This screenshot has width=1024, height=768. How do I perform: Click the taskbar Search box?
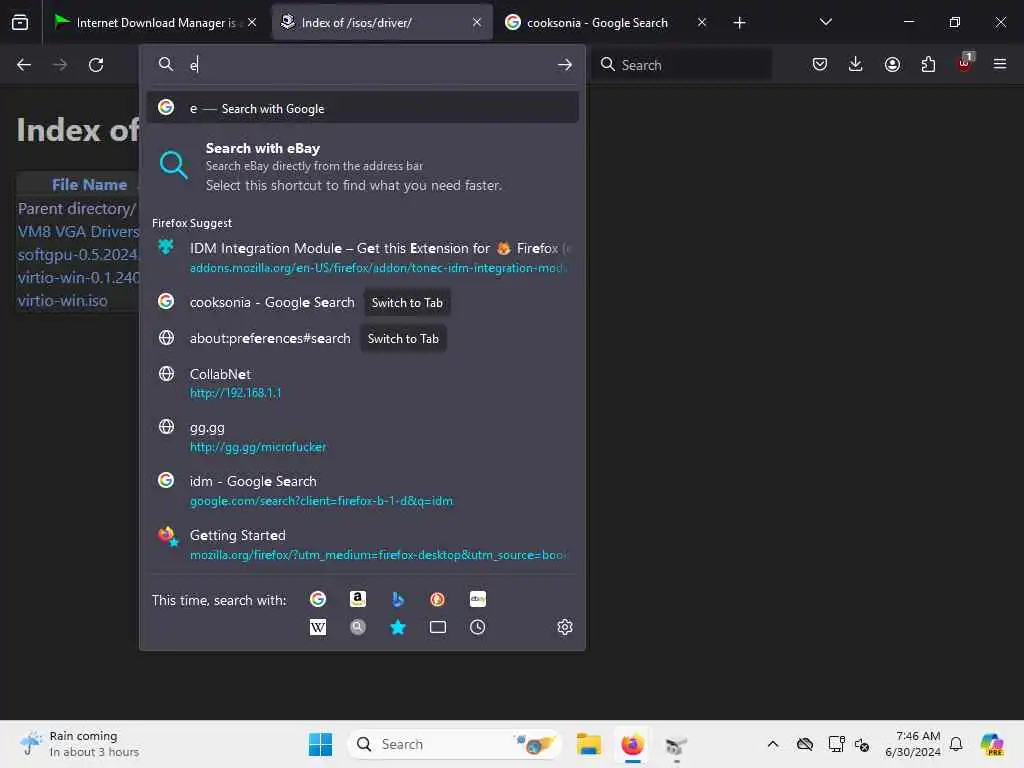(455, 744)
